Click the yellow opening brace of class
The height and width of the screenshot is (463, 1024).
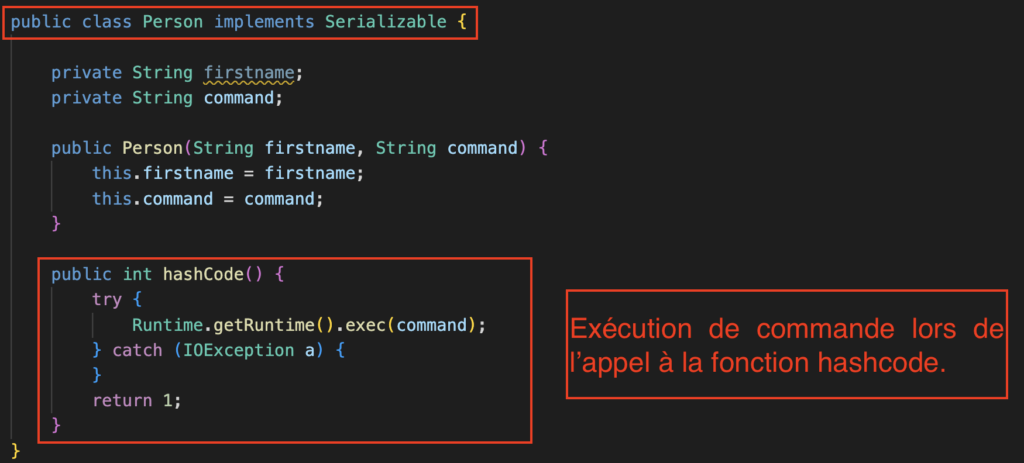click(462, 22)
